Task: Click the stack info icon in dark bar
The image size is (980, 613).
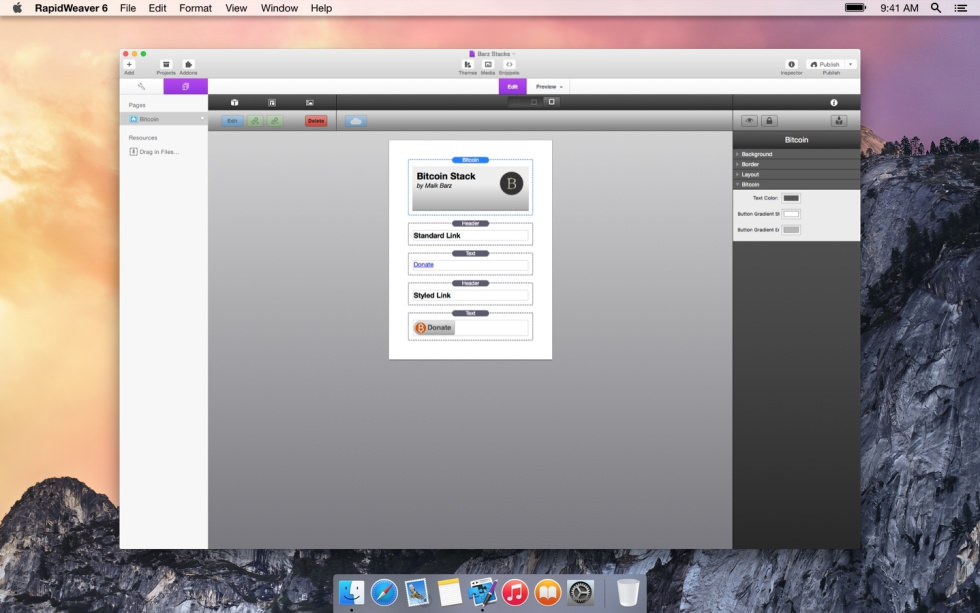Action: 834,102
